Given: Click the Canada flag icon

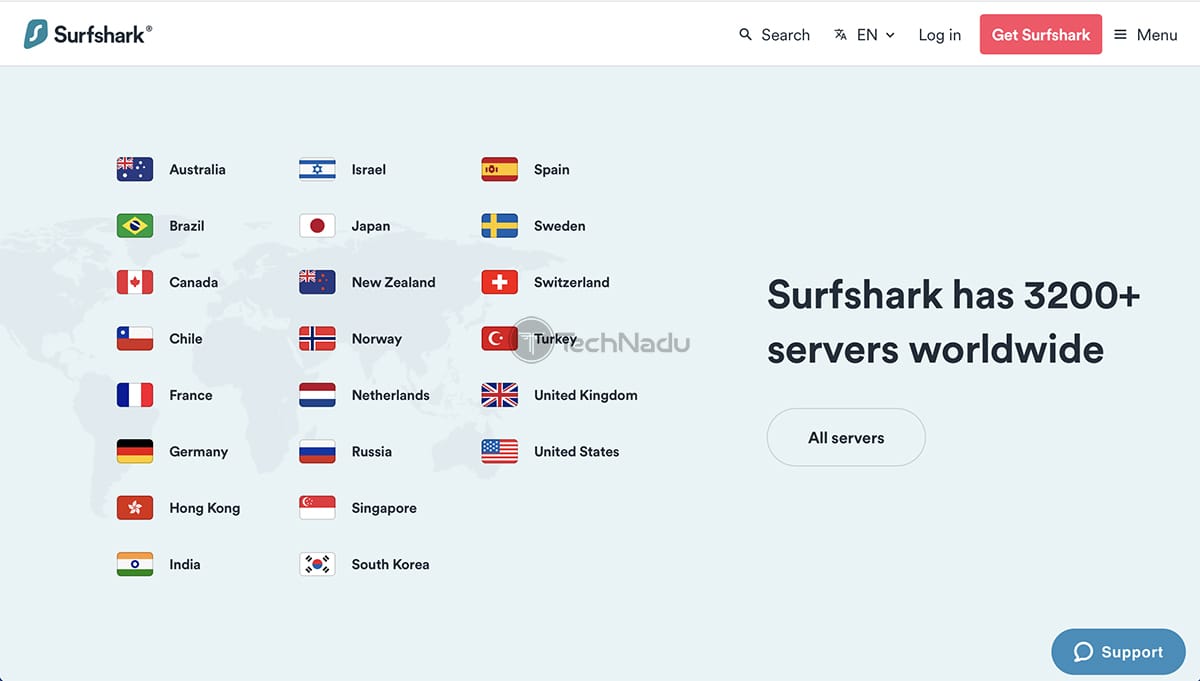Looking at the screenshot, I should pyautogui.click(x=135, y=282).
